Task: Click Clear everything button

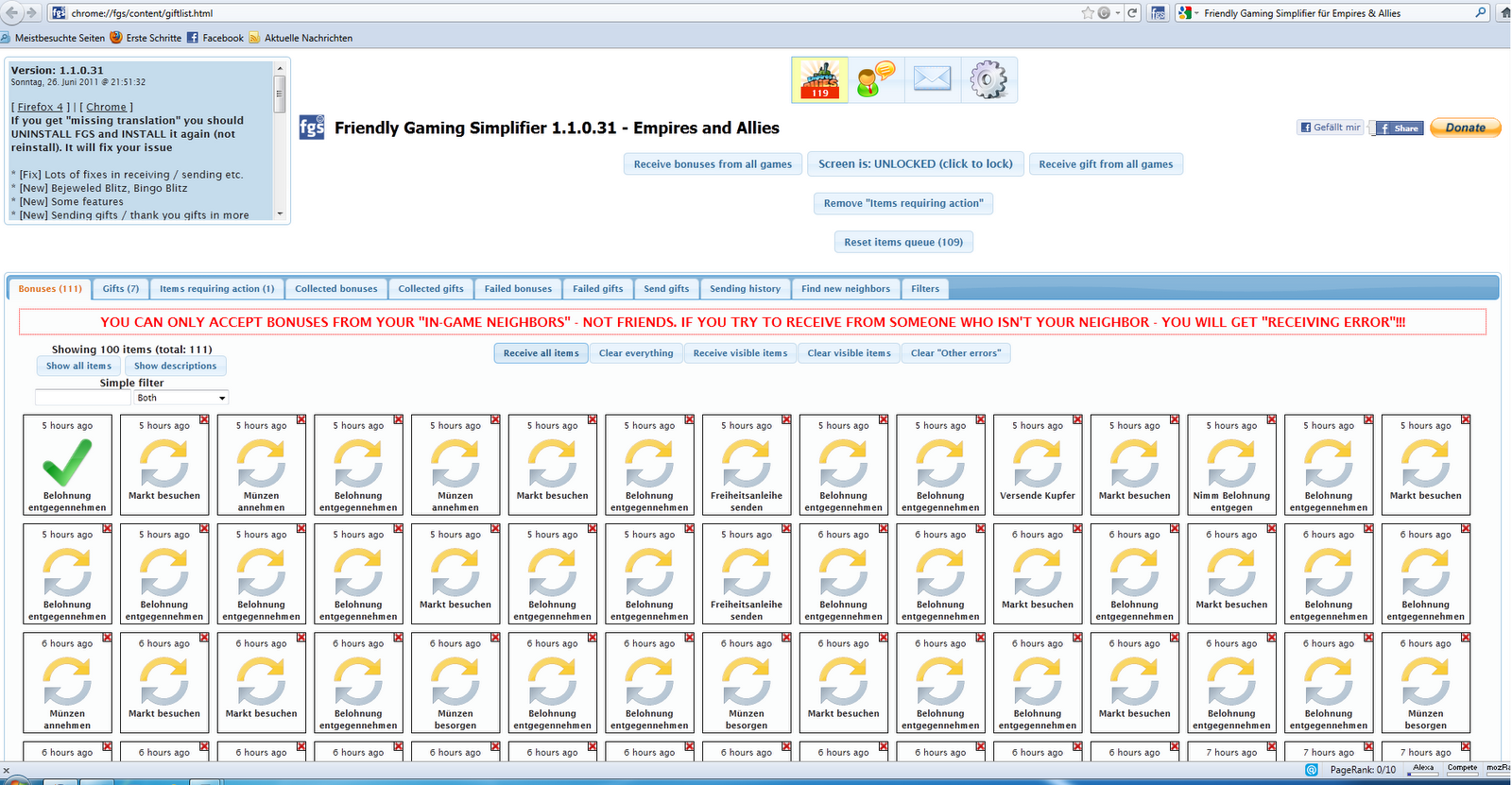Action: tap(636, 353)
